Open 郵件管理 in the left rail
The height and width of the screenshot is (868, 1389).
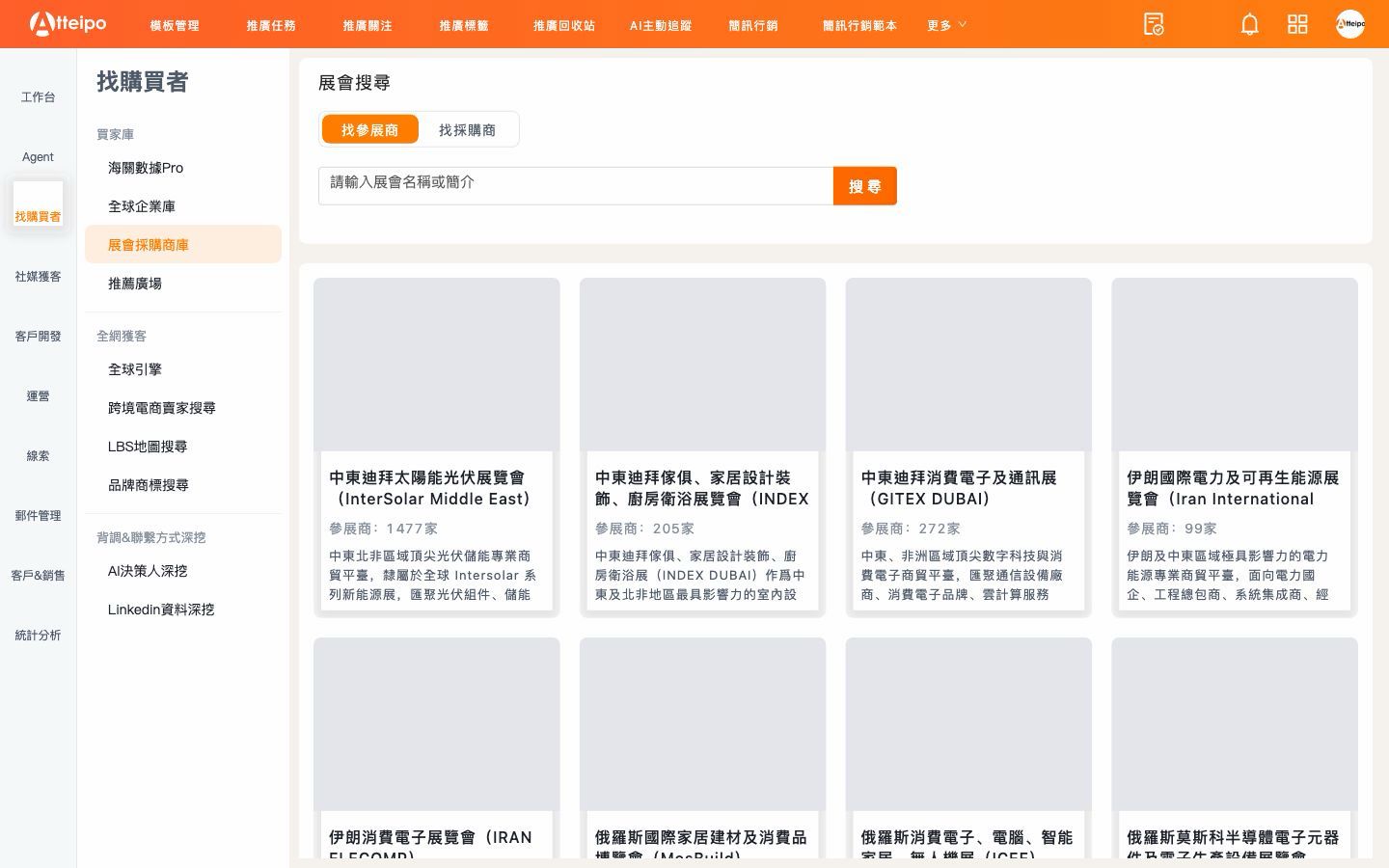[x=38, y=516]
